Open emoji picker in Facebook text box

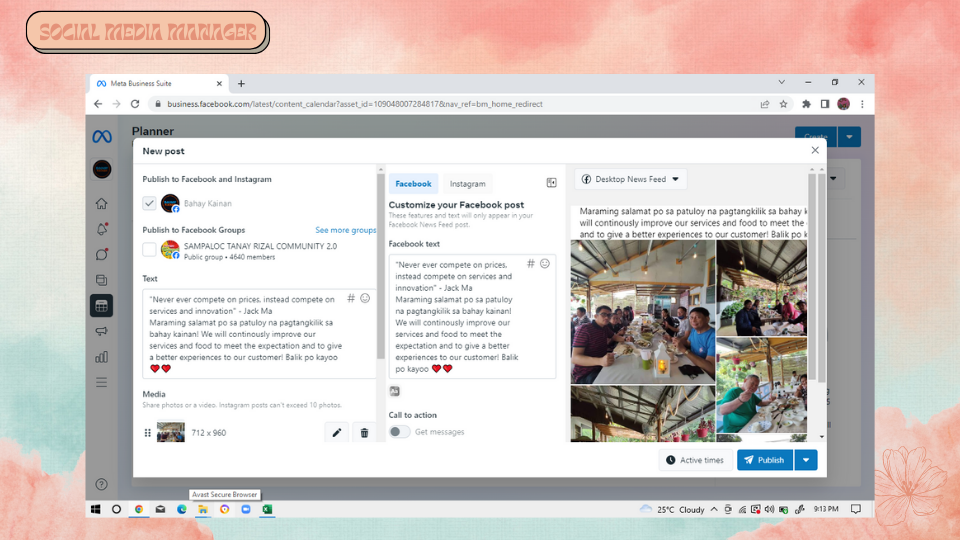point(545,263)
